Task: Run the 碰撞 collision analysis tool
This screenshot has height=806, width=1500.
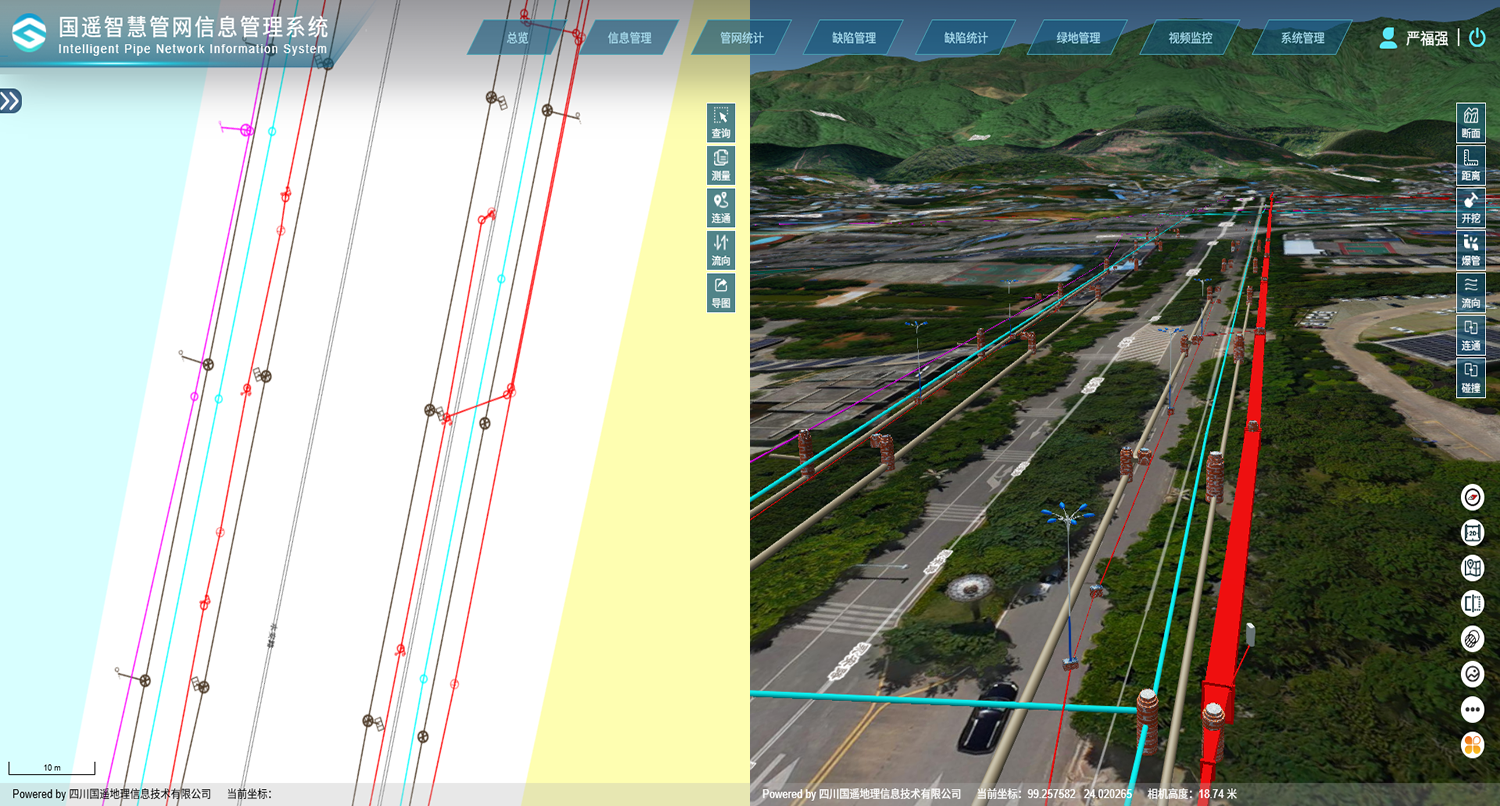Action: tap(1470, 378)
